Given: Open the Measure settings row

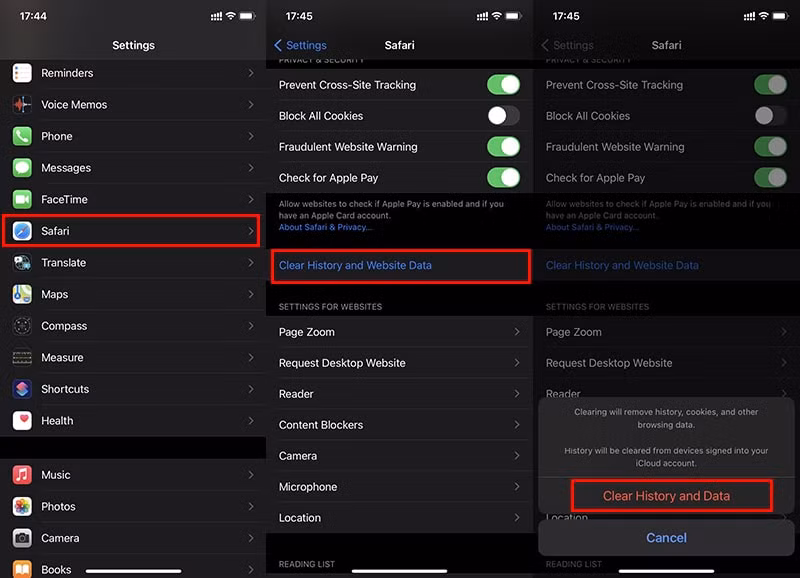Looking at the screenshot, I should [133, 358].
